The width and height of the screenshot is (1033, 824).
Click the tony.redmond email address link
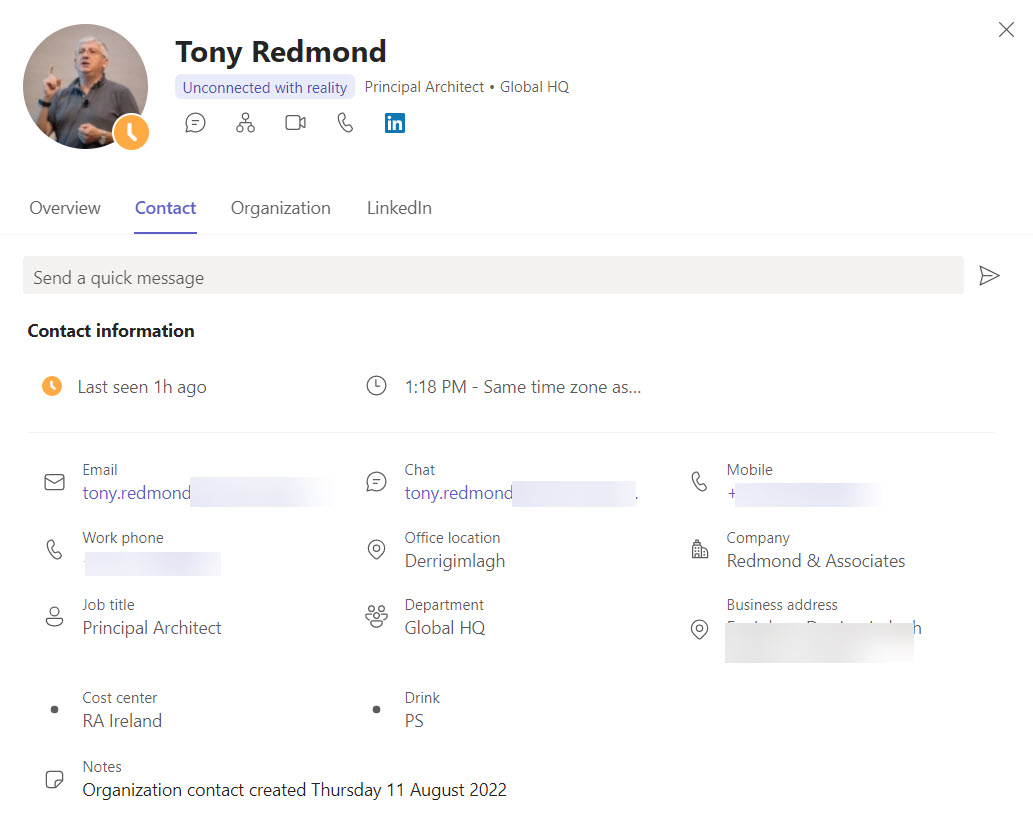[x=136, y=493]
